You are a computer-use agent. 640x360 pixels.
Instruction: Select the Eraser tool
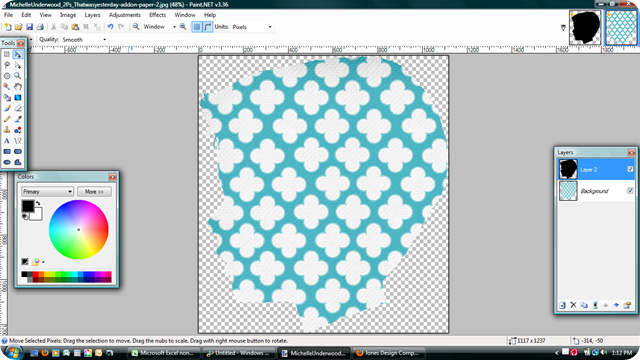(18, 108)
